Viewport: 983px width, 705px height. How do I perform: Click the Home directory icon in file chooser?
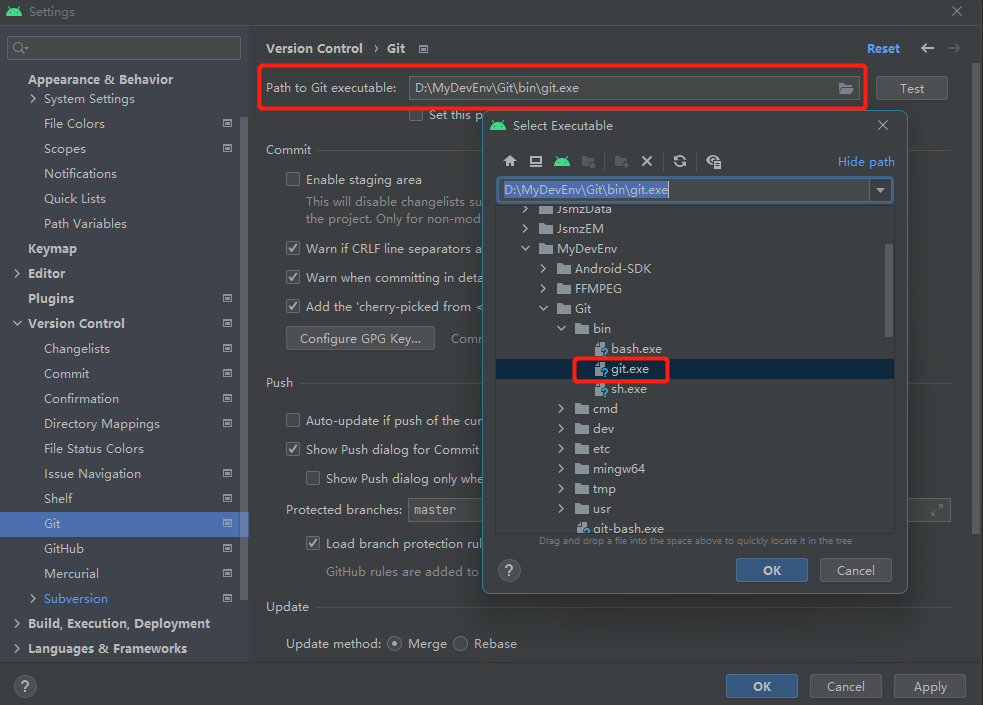[510, 161]
